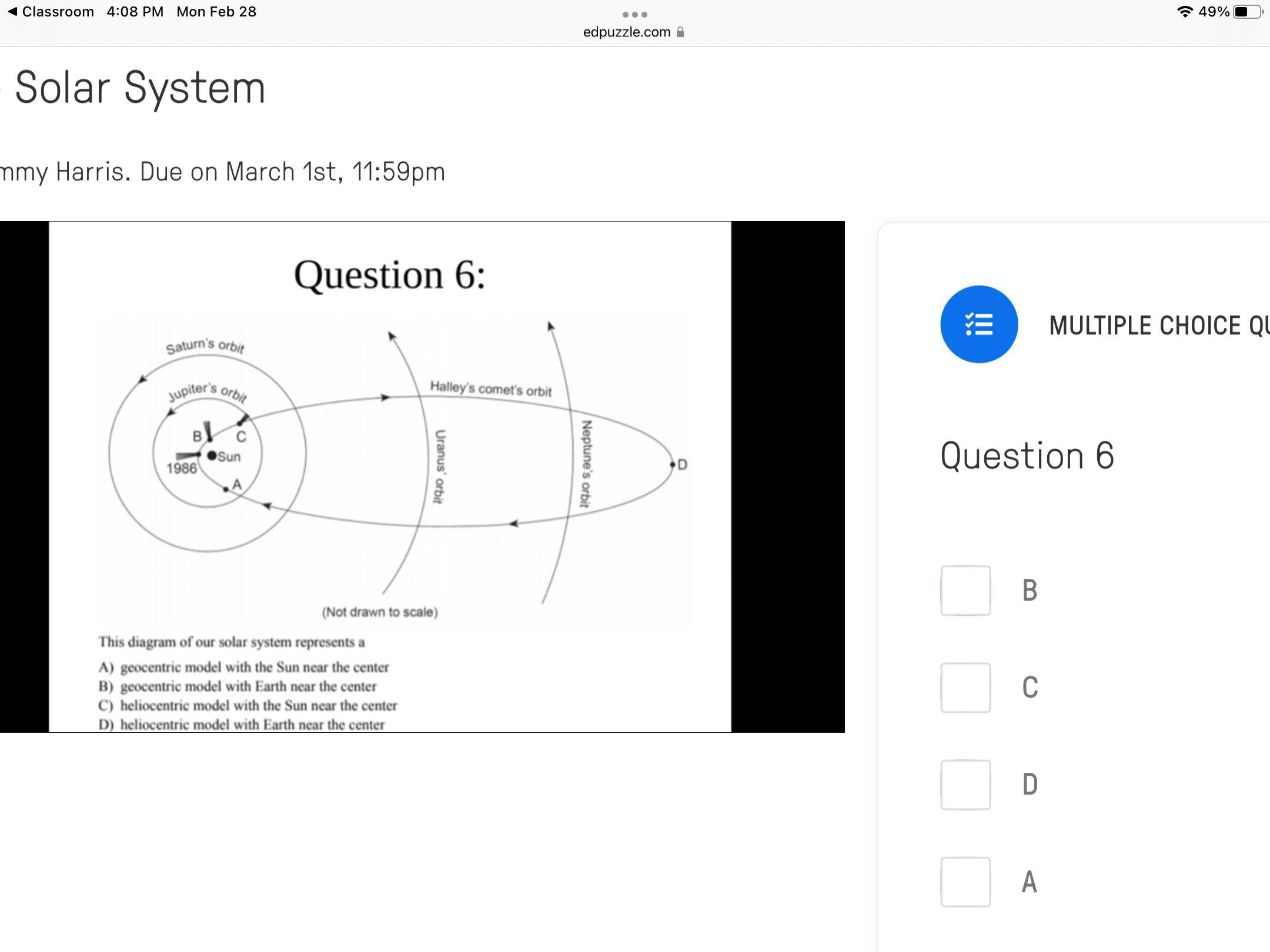Image resolution: width=1270 pixels, height=952 pixels.
Task: Click the Question 6 video slide
Action: click(x=389, y=476)
